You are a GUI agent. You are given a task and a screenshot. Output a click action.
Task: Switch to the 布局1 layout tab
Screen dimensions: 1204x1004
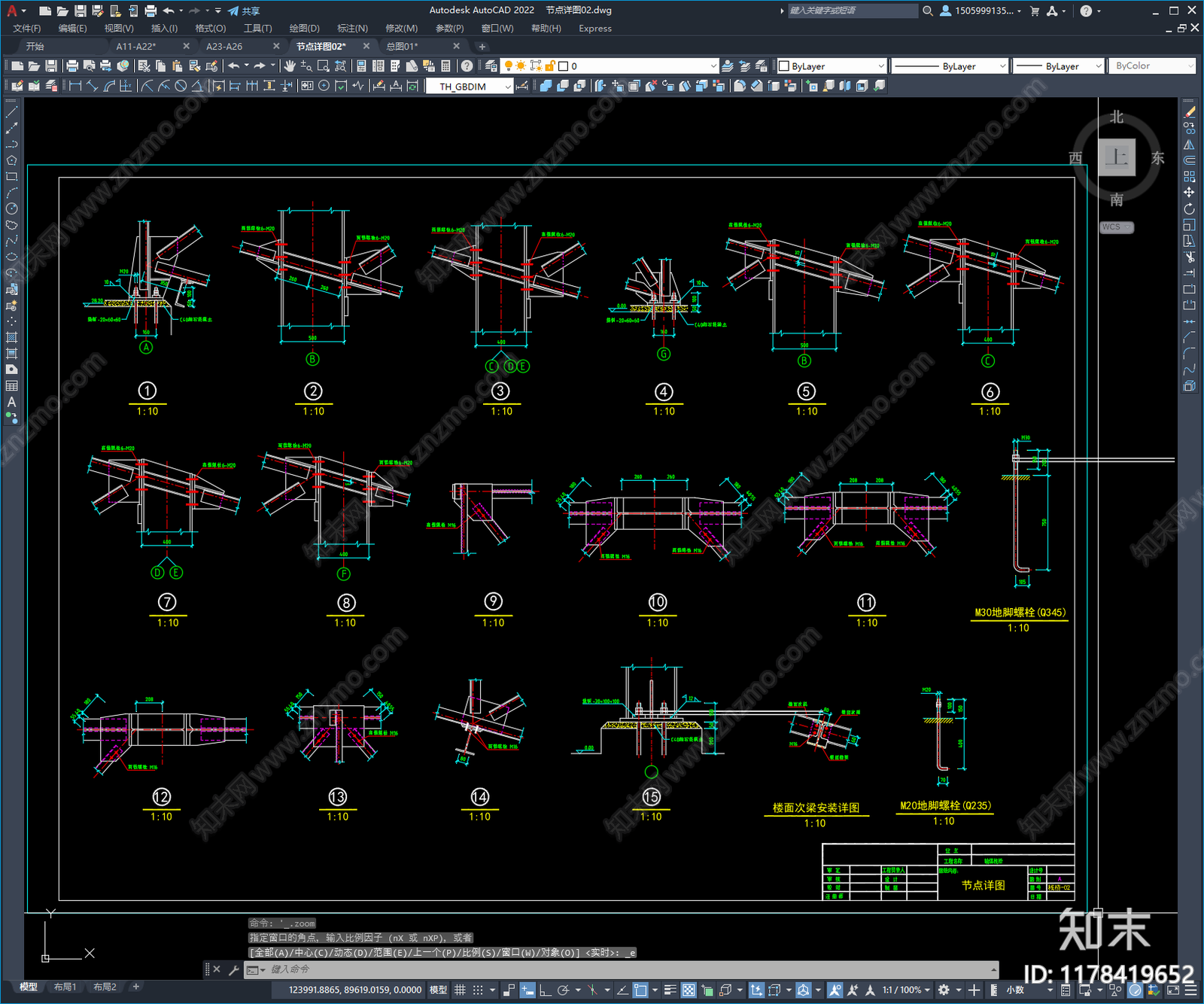pyautogui.click(x=65, y=987)
